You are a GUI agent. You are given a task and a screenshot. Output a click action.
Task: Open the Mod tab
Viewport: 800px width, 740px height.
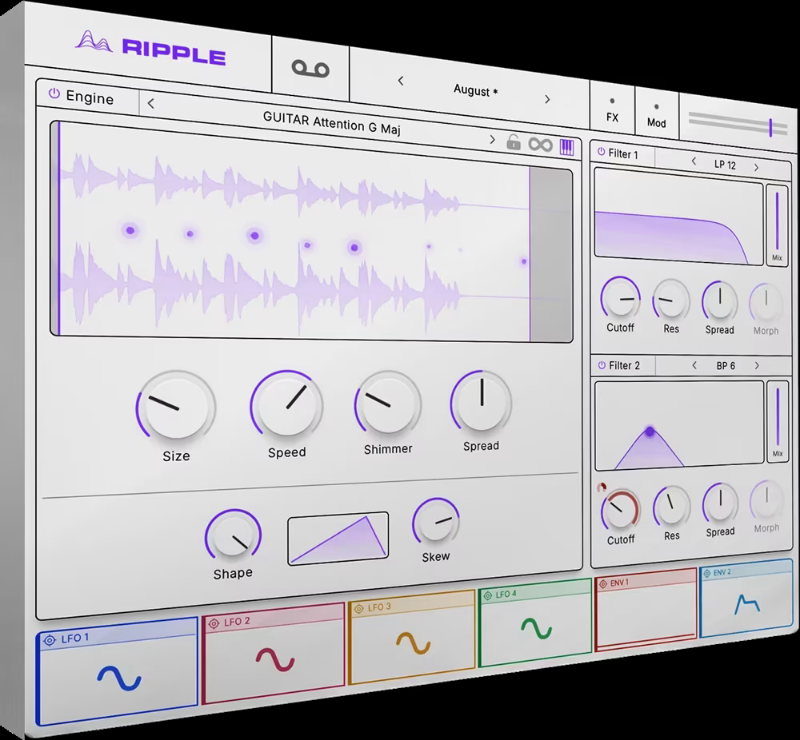click(x=656, y=116)
